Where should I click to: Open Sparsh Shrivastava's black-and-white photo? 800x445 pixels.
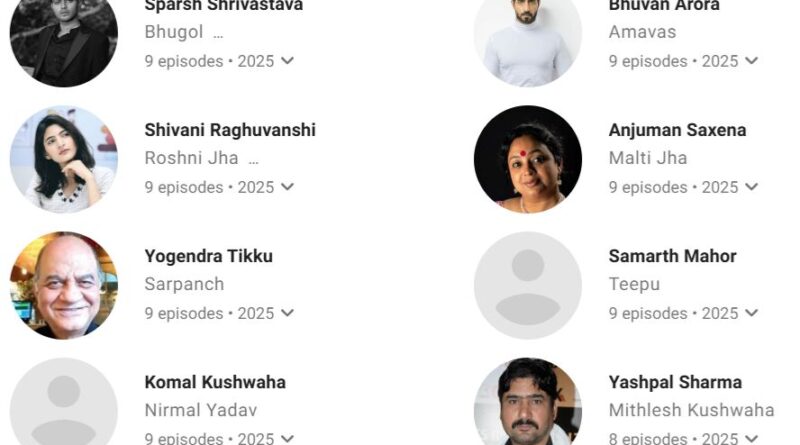click(x=64, y=43)
